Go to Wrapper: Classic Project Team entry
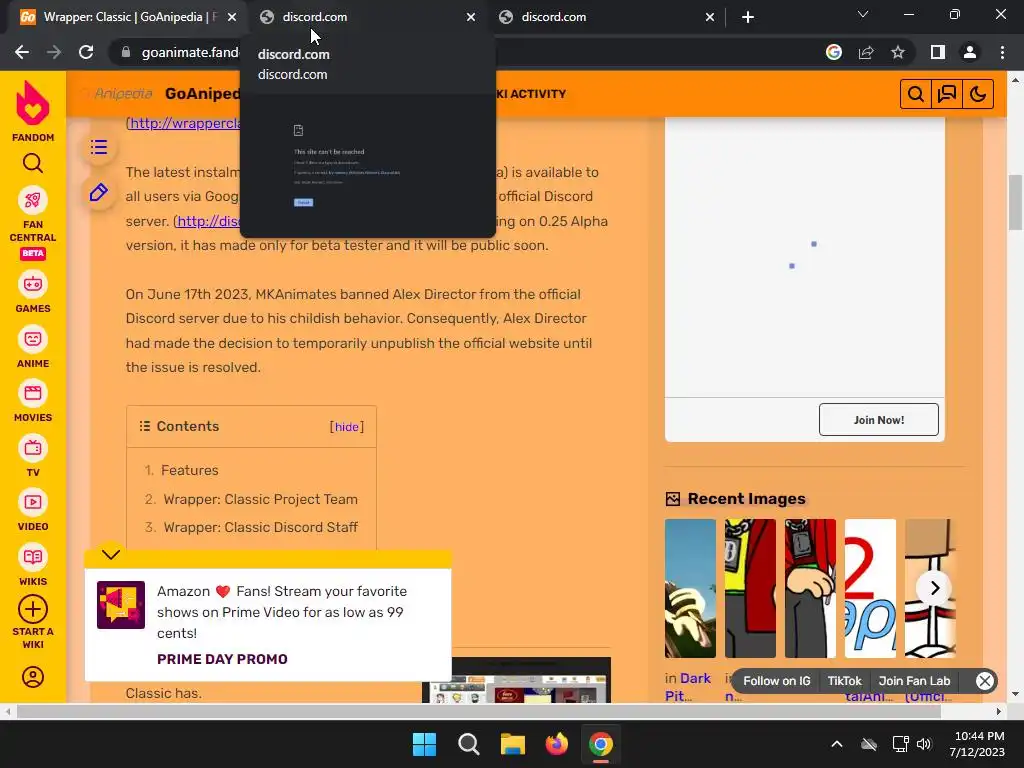This screenshot has height=768, width=1024. (261, 499)
